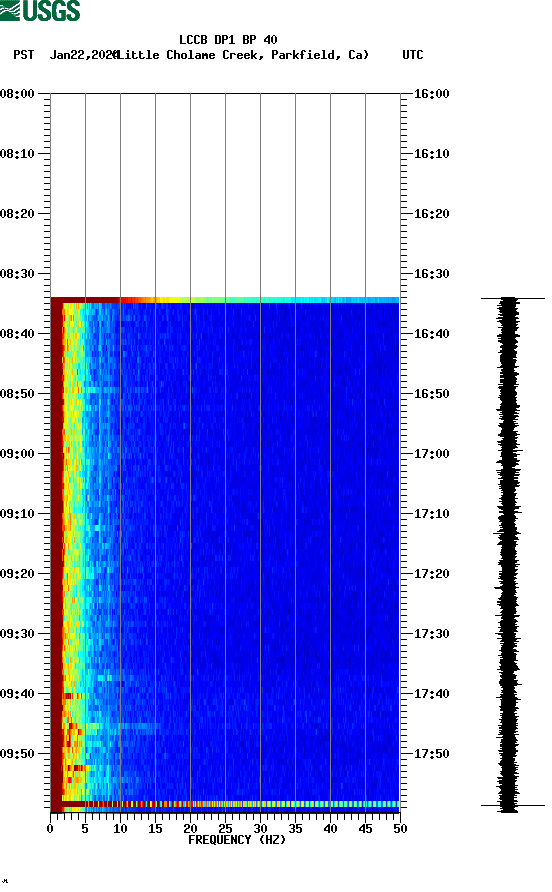Click the '30' frequency tick label

(260, 829)
